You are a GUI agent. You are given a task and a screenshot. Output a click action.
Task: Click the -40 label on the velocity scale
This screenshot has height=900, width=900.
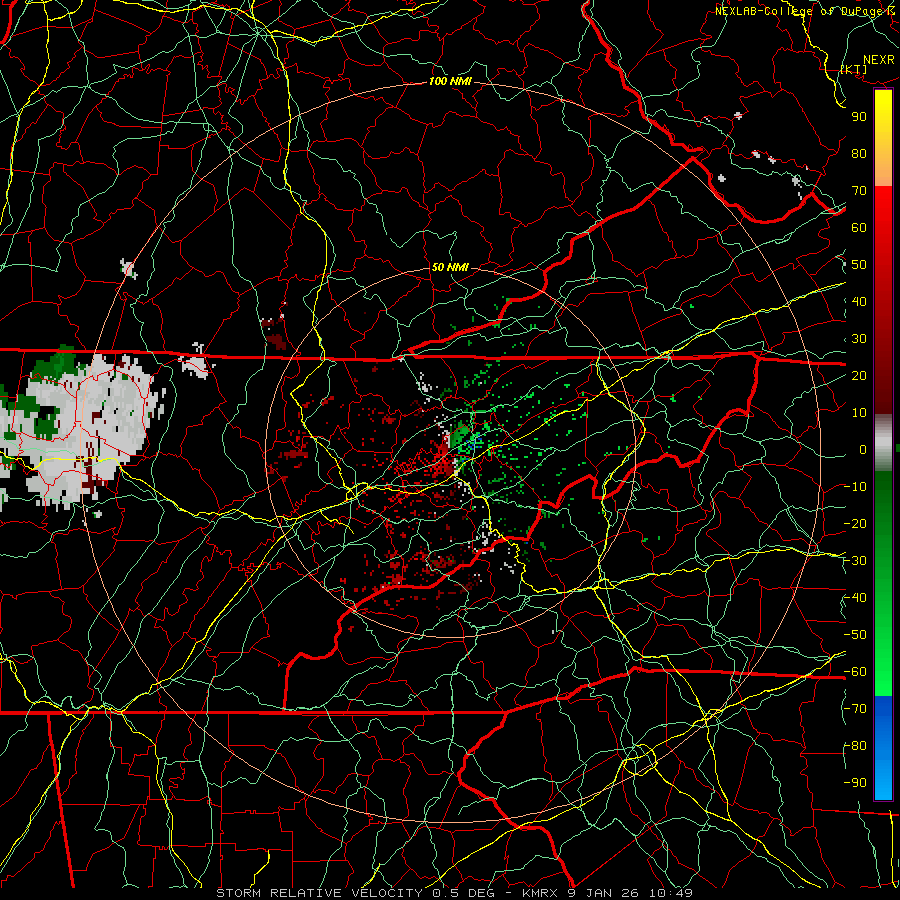[x=855, y=598]
